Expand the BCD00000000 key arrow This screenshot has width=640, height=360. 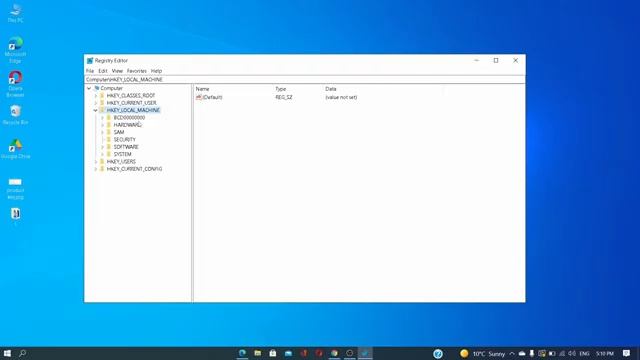(102, 118)
